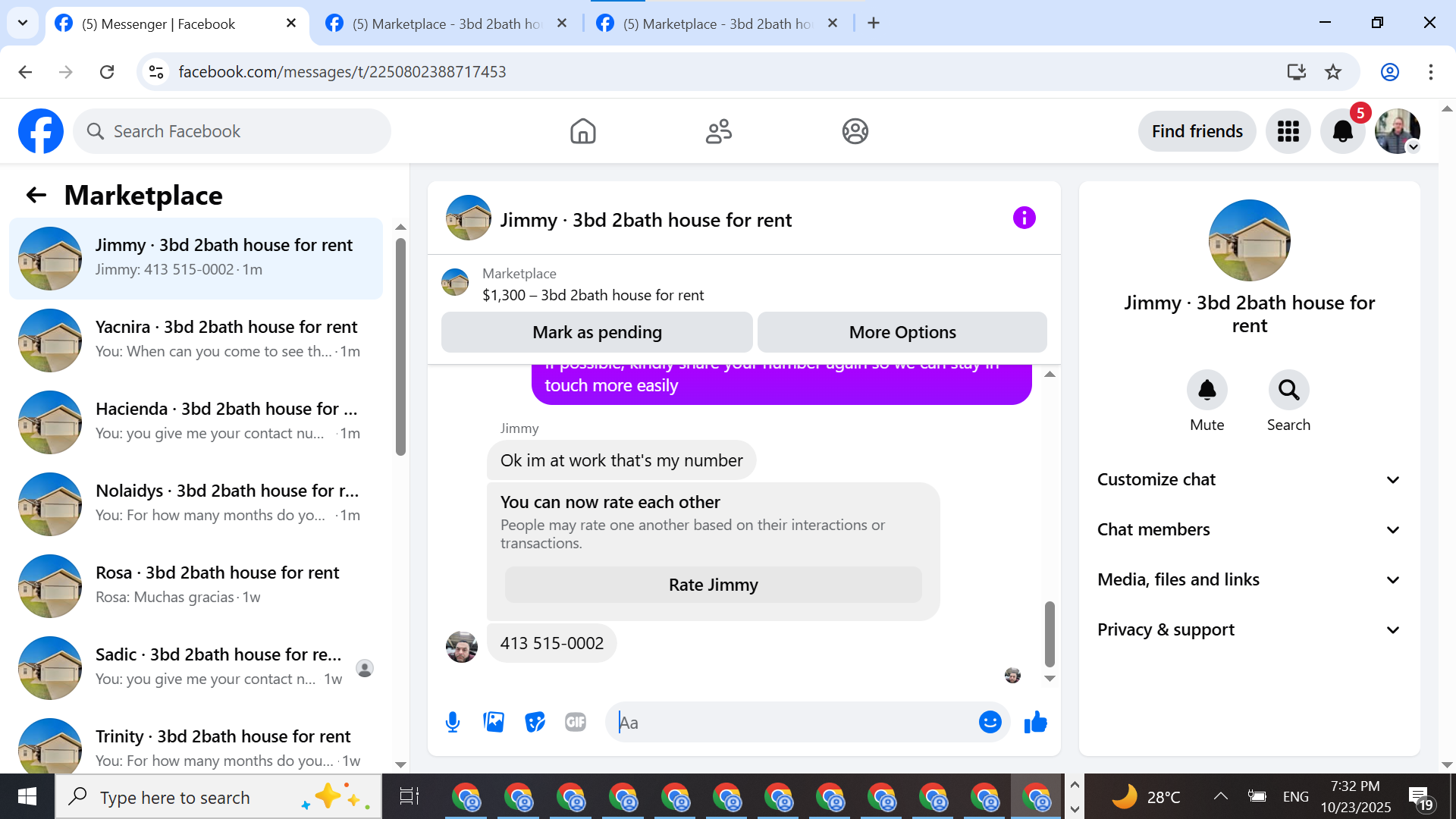
Task: Open the Windows Start menu
Action: coord(27,796)
